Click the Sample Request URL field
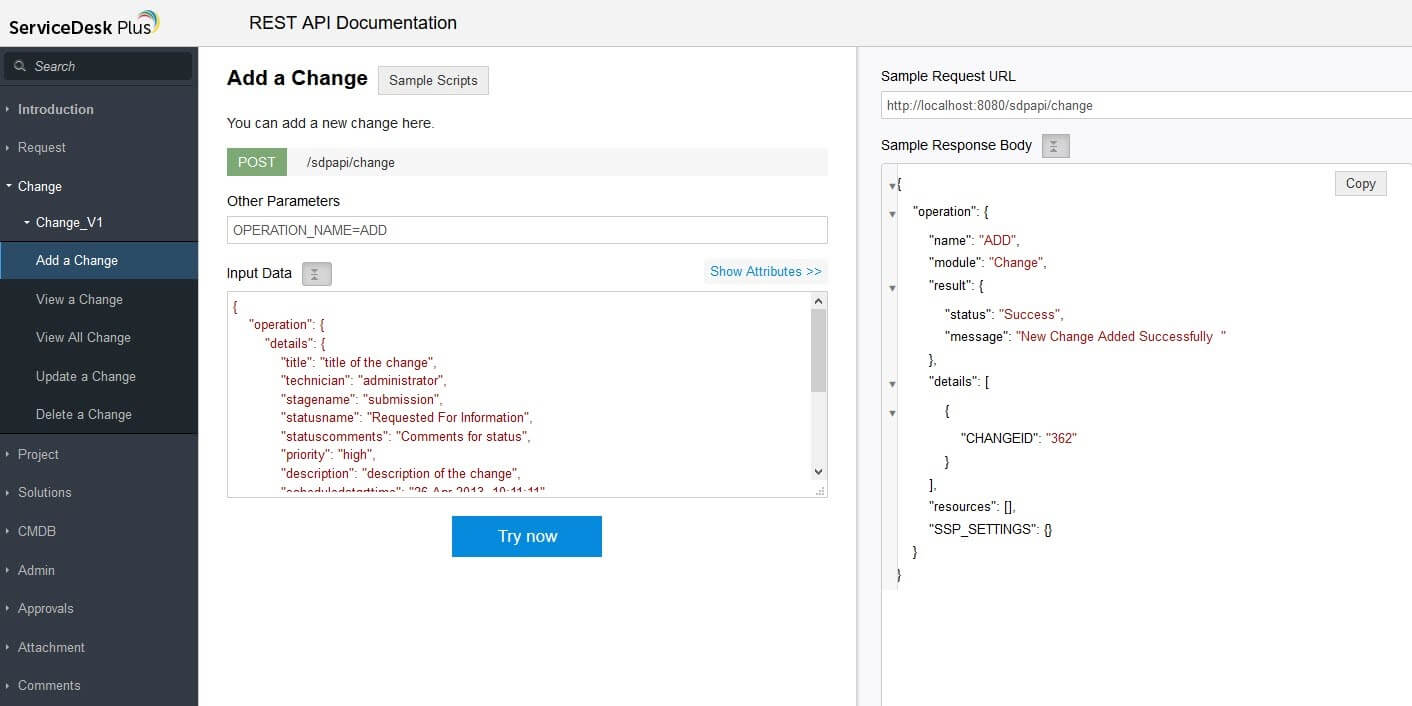This screenshot has width=1412, height=706. point(1146,105)
